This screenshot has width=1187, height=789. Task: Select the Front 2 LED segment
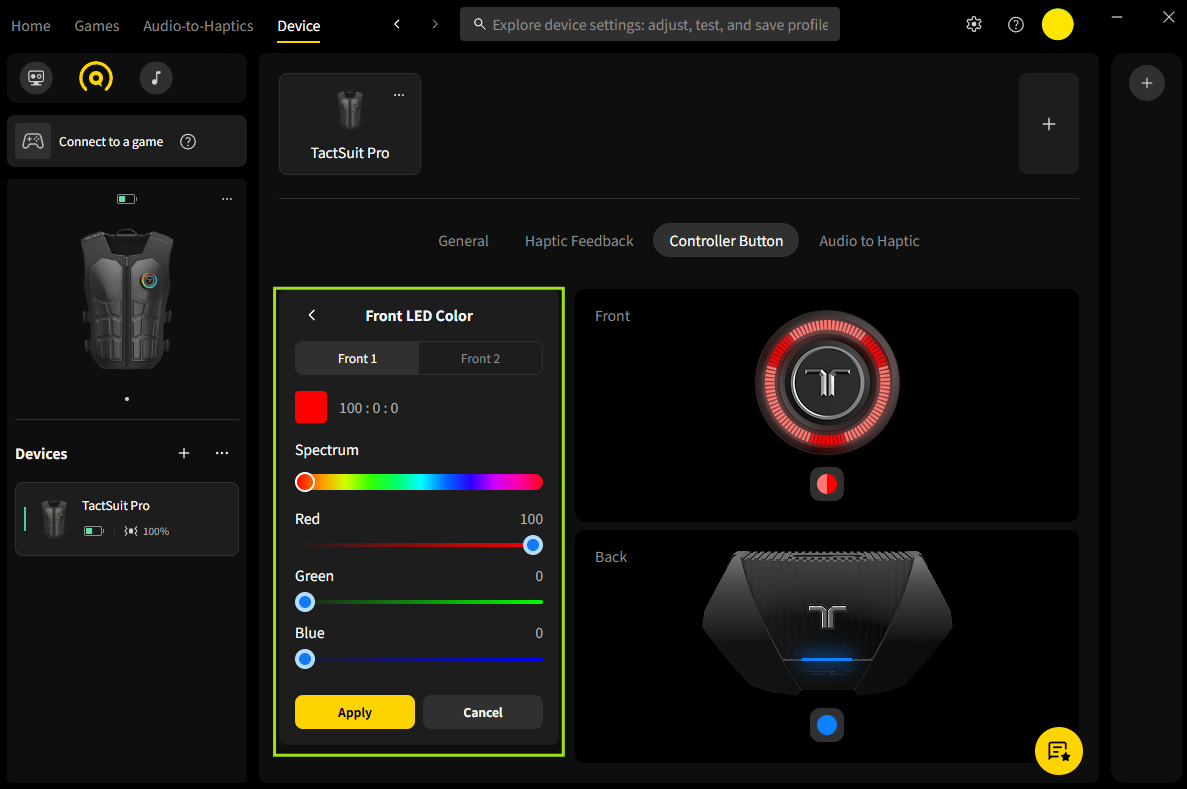(481, 358)
